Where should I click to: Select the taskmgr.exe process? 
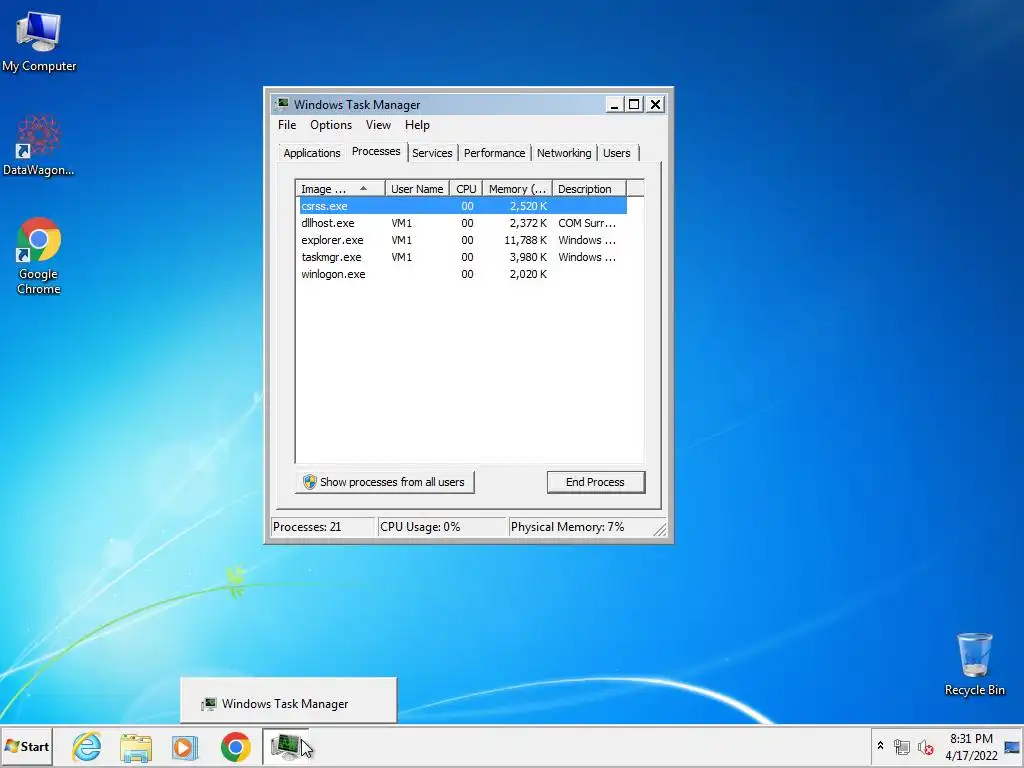coord(463,257)
